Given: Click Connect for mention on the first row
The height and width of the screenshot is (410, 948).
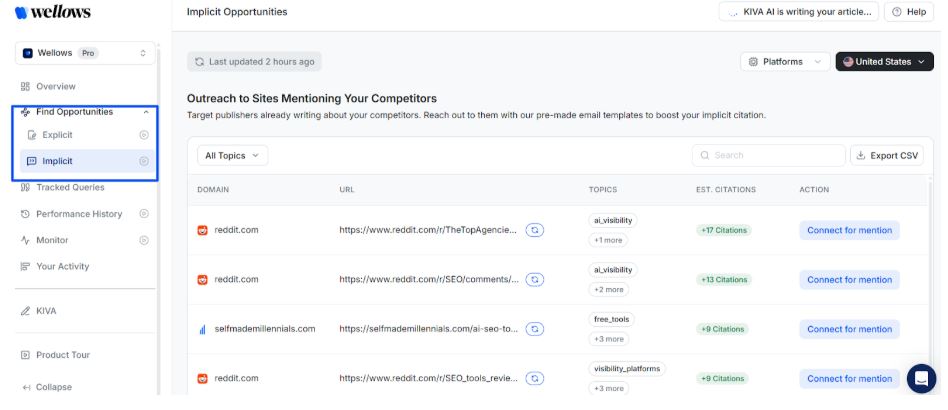Looking at the screenshot, I should point(849,230).
